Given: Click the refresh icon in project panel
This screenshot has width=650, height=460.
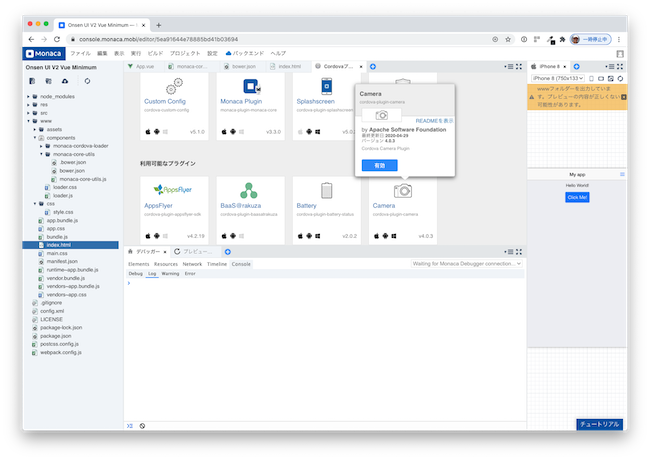Looking at the screenshot, I should coord(87,81).
